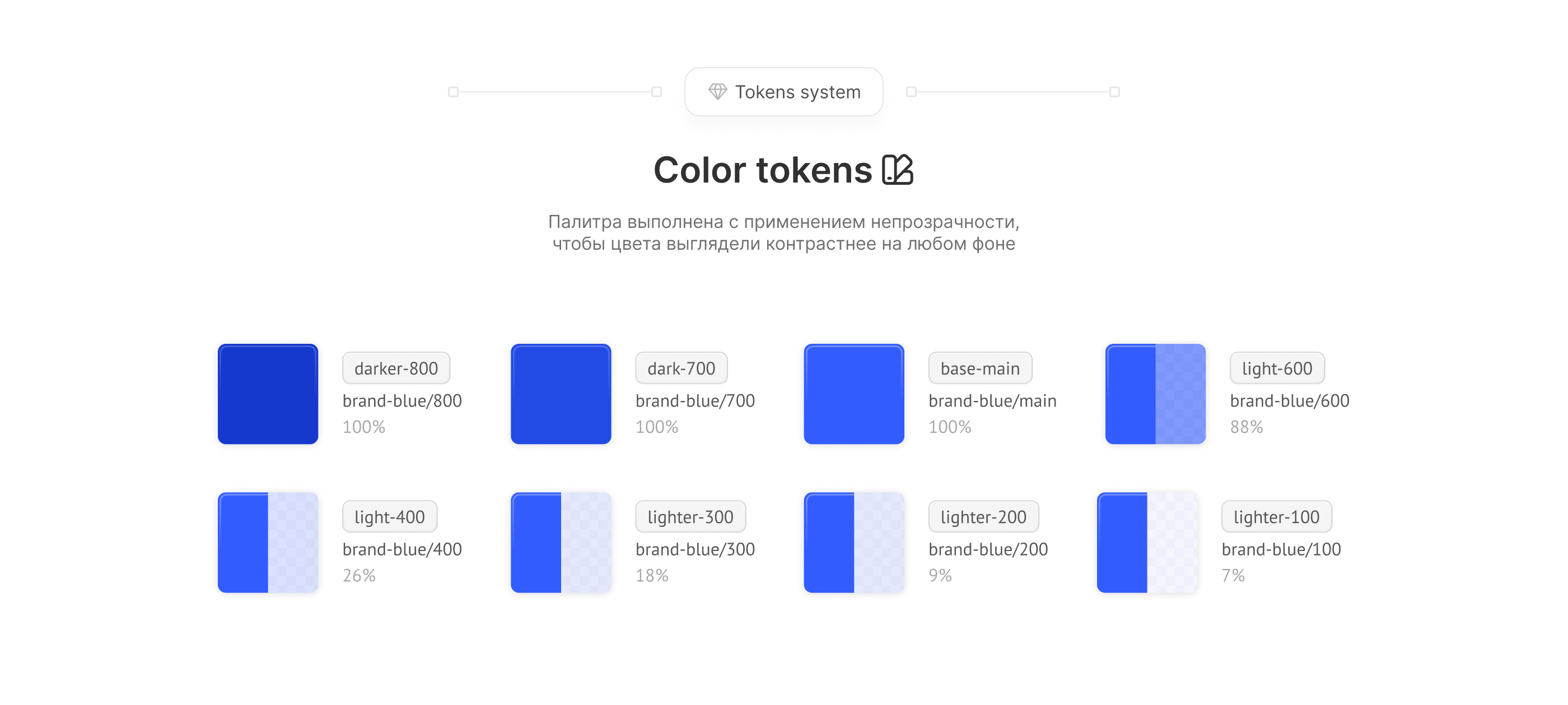
Task: Select the lighter-200 swatch at 9%
Action: pos(853,543)
